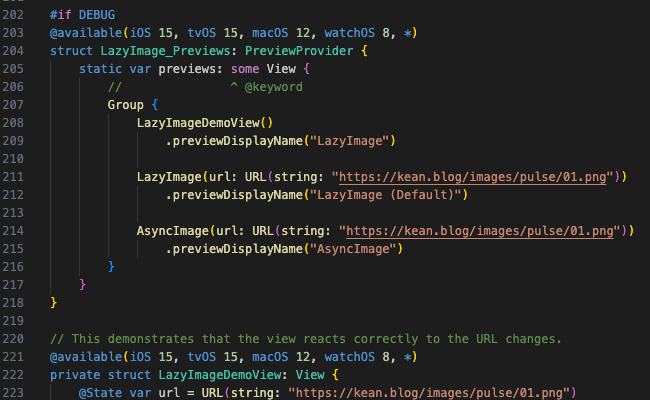Click the pink closing brace on line 217
Screen dimensions: 650x400
(x=82, y=285)
